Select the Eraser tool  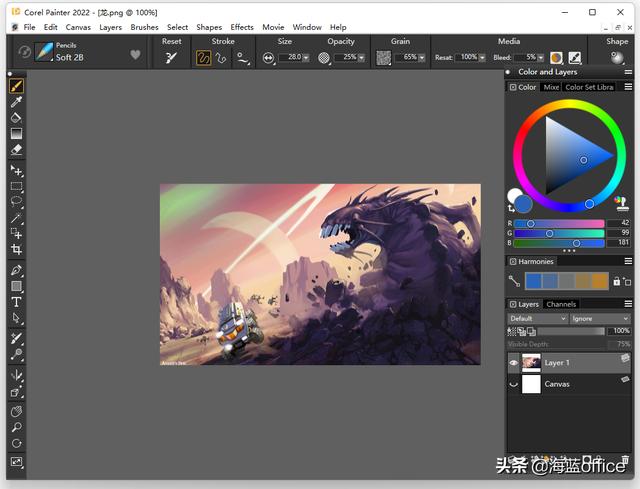point(16,149)
